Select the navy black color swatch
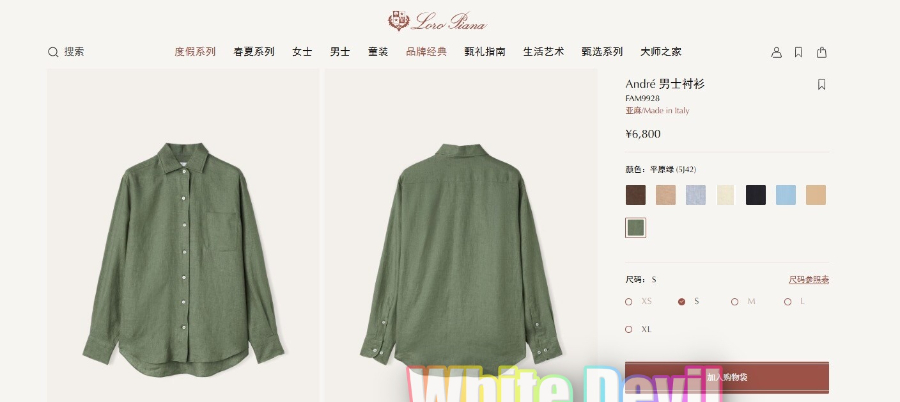The image size is (900, 402). 756,195
